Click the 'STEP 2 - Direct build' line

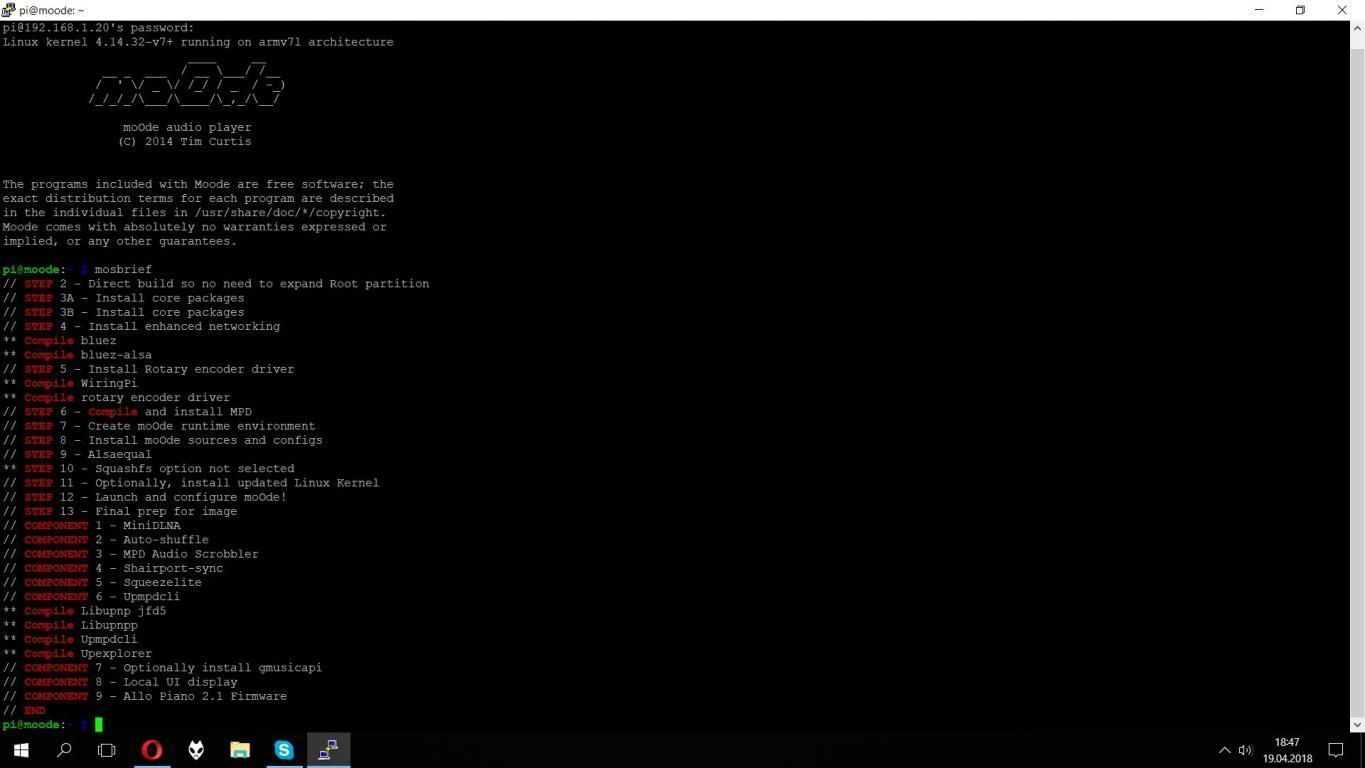click(216, 284)
